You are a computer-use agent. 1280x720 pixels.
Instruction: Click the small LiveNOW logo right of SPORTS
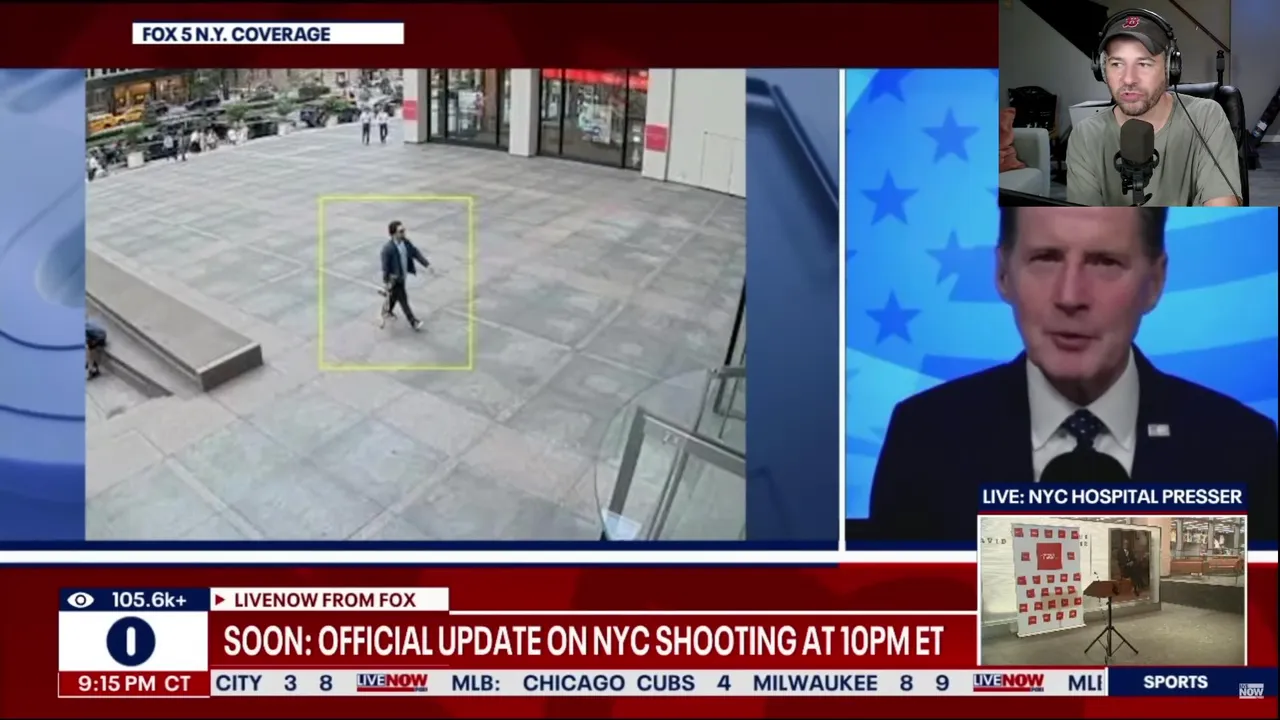tap(1251, 690)
